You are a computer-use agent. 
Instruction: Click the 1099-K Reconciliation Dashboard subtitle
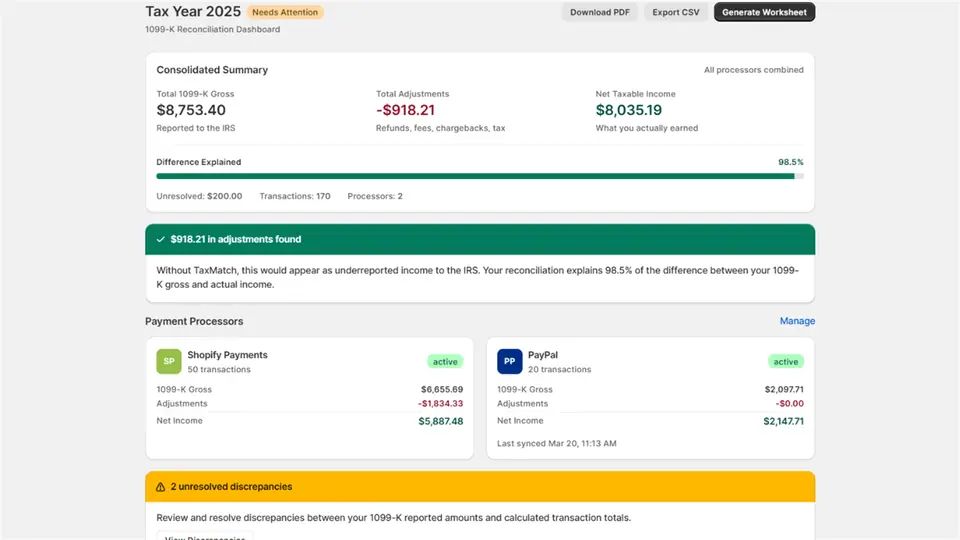[x=212, y=29]
